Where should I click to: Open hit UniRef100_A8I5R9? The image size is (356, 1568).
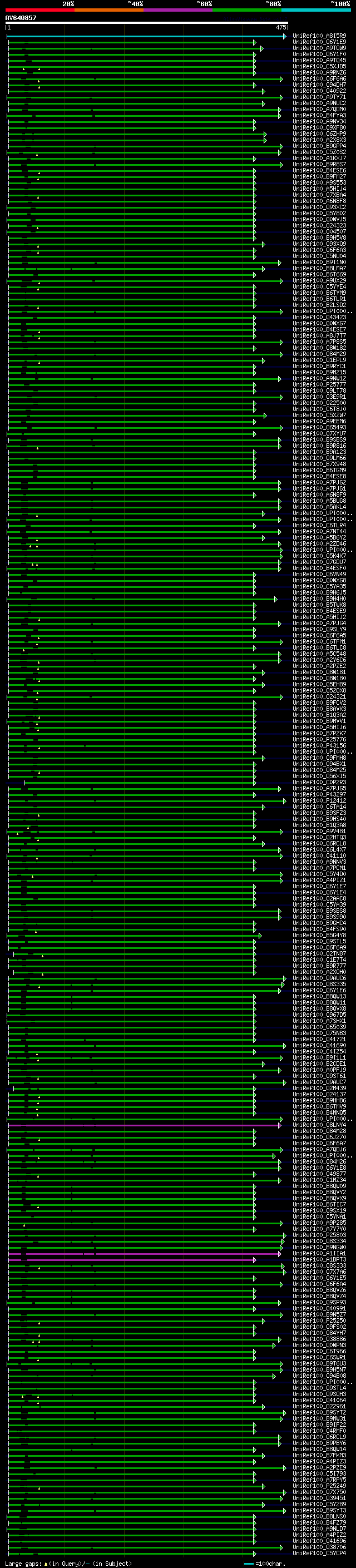coord(319,36)
